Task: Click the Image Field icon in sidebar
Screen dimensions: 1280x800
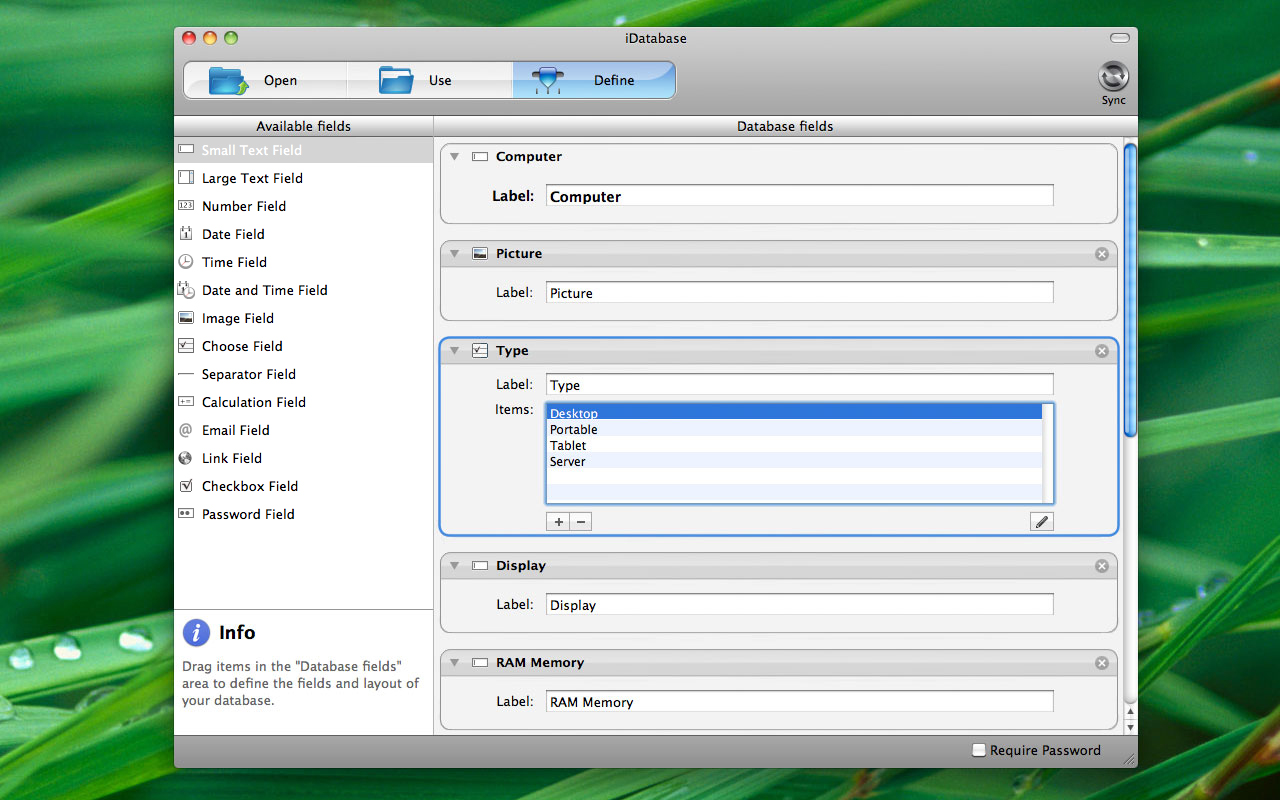Action: (x=186, y=318)
